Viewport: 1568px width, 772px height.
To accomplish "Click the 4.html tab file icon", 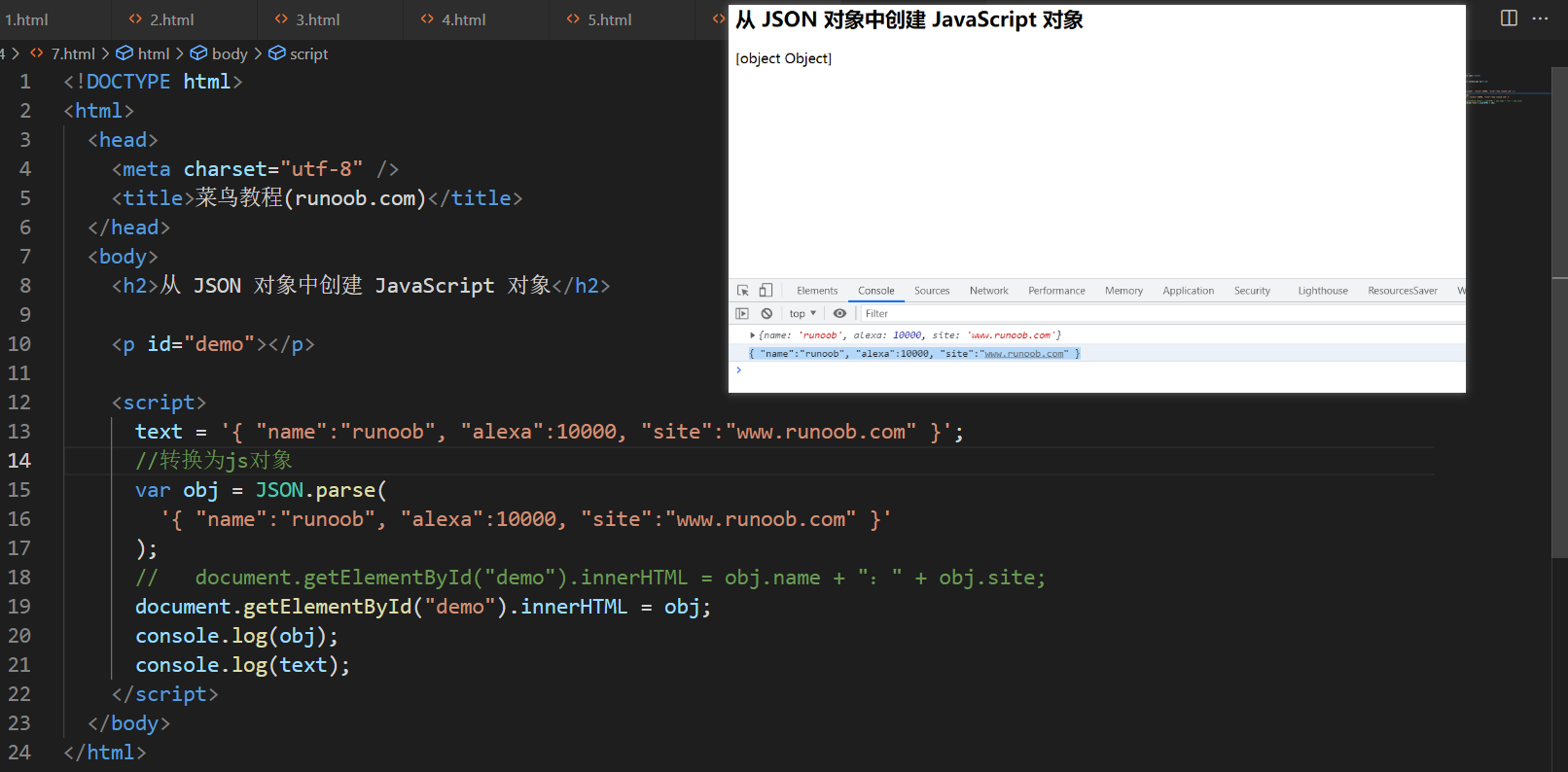I will click(x=427, y=19).
